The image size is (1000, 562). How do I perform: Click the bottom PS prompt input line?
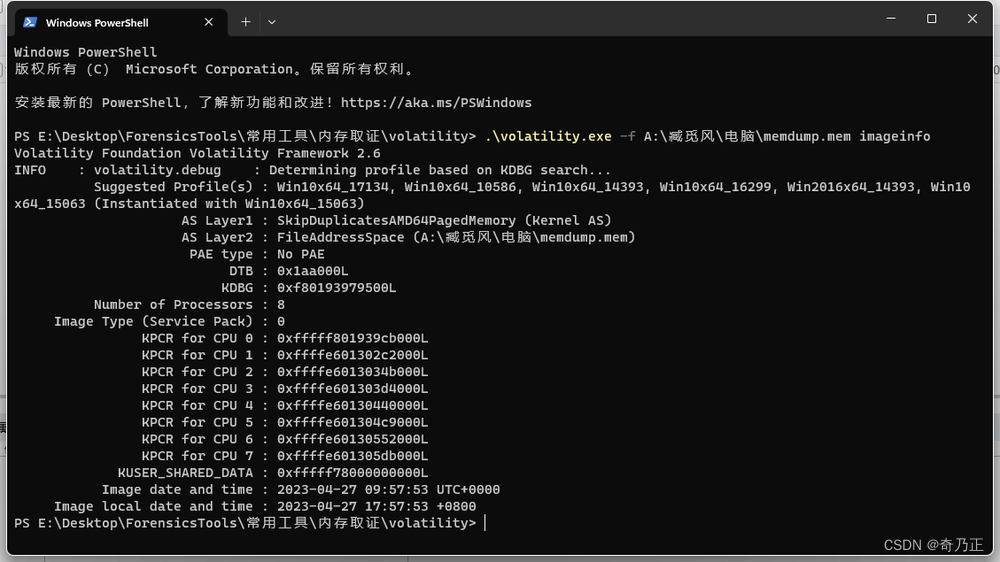click(x=250, y=523)
